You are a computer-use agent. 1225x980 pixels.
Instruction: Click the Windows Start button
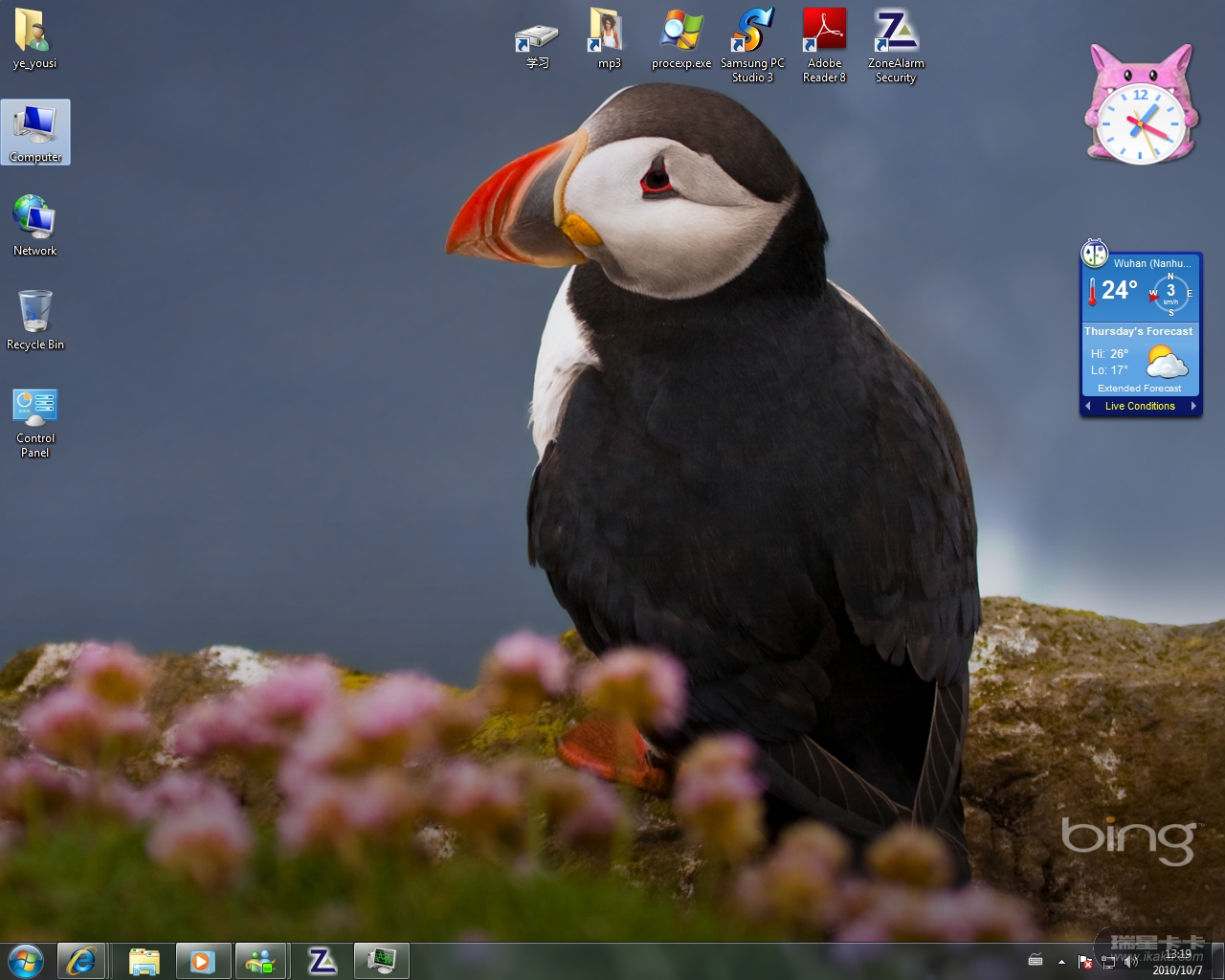click(25, 961)
